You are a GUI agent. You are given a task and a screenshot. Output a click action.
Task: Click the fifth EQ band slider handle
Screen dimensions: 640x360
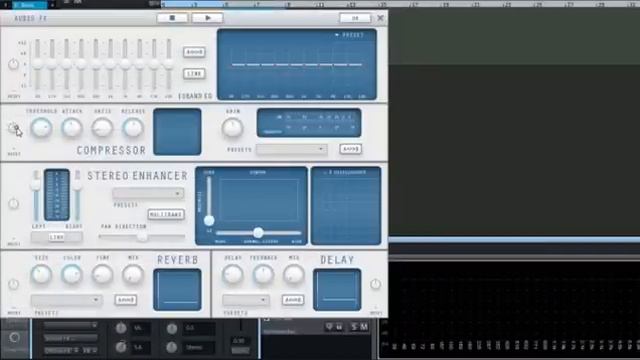click(x=96, y=64)
